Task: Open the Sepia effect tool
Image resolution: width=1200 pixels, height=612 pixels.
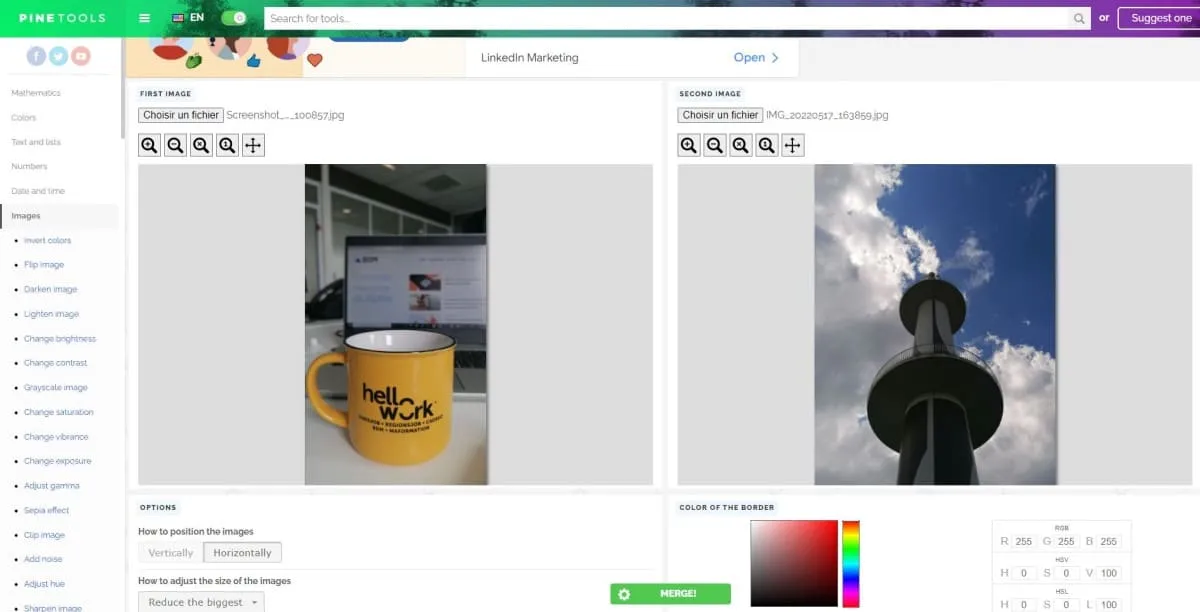Action: tap(47, 510)
